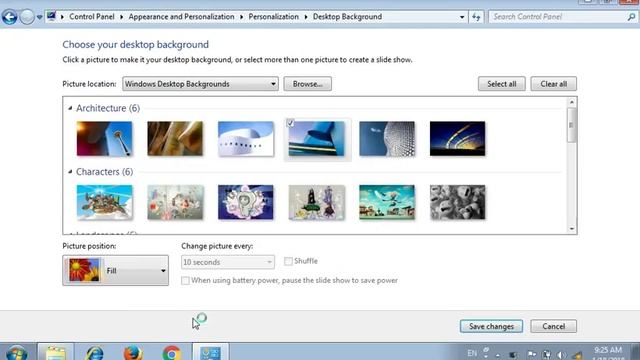The height and width of the screenshot is (360, 640).
Task: Pick the grayscale creatures character wallpaper
Action: pyautogui.click(x=458, y=202)
